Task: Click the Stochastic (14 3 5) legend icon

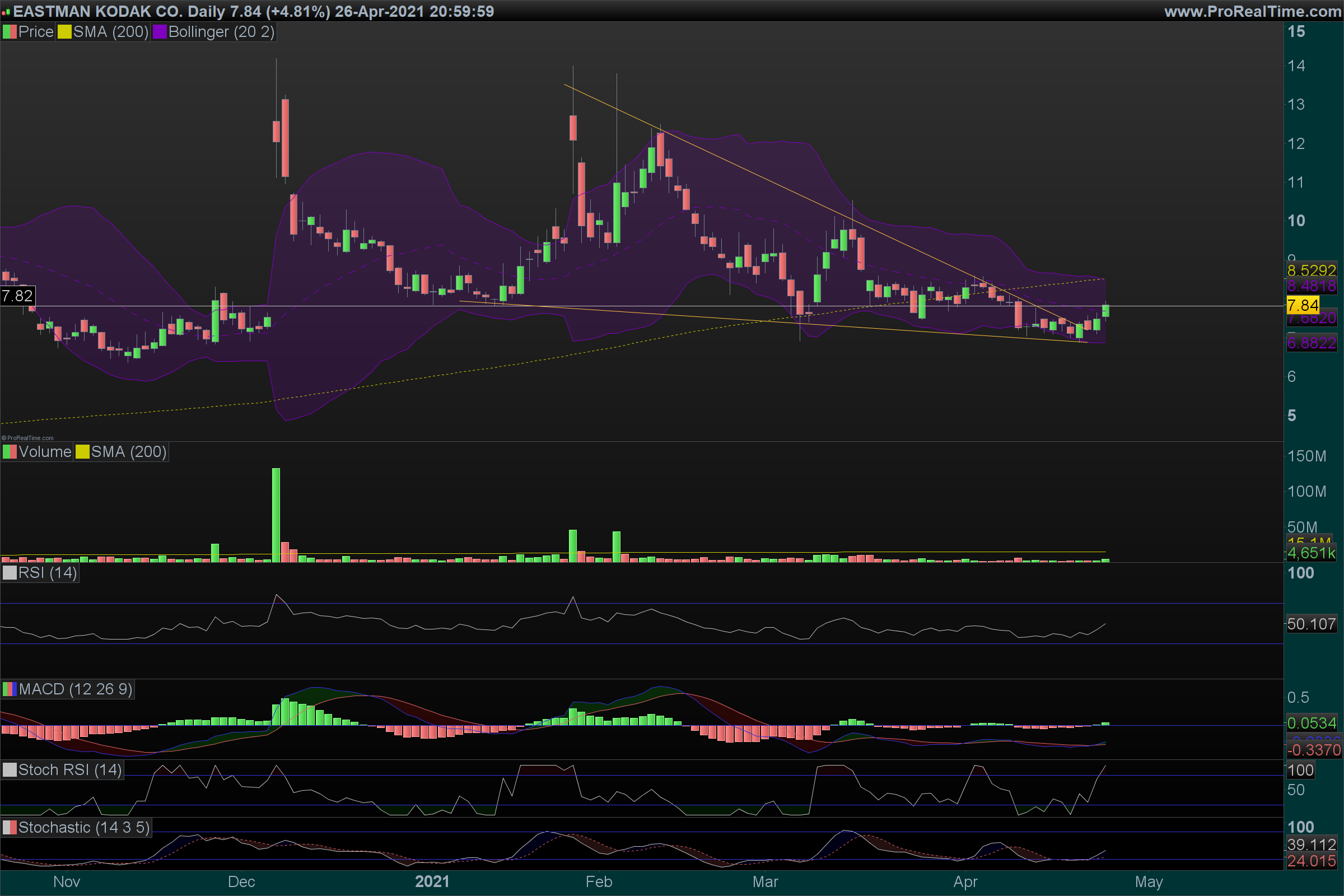Action: click(x=10, y=828)
